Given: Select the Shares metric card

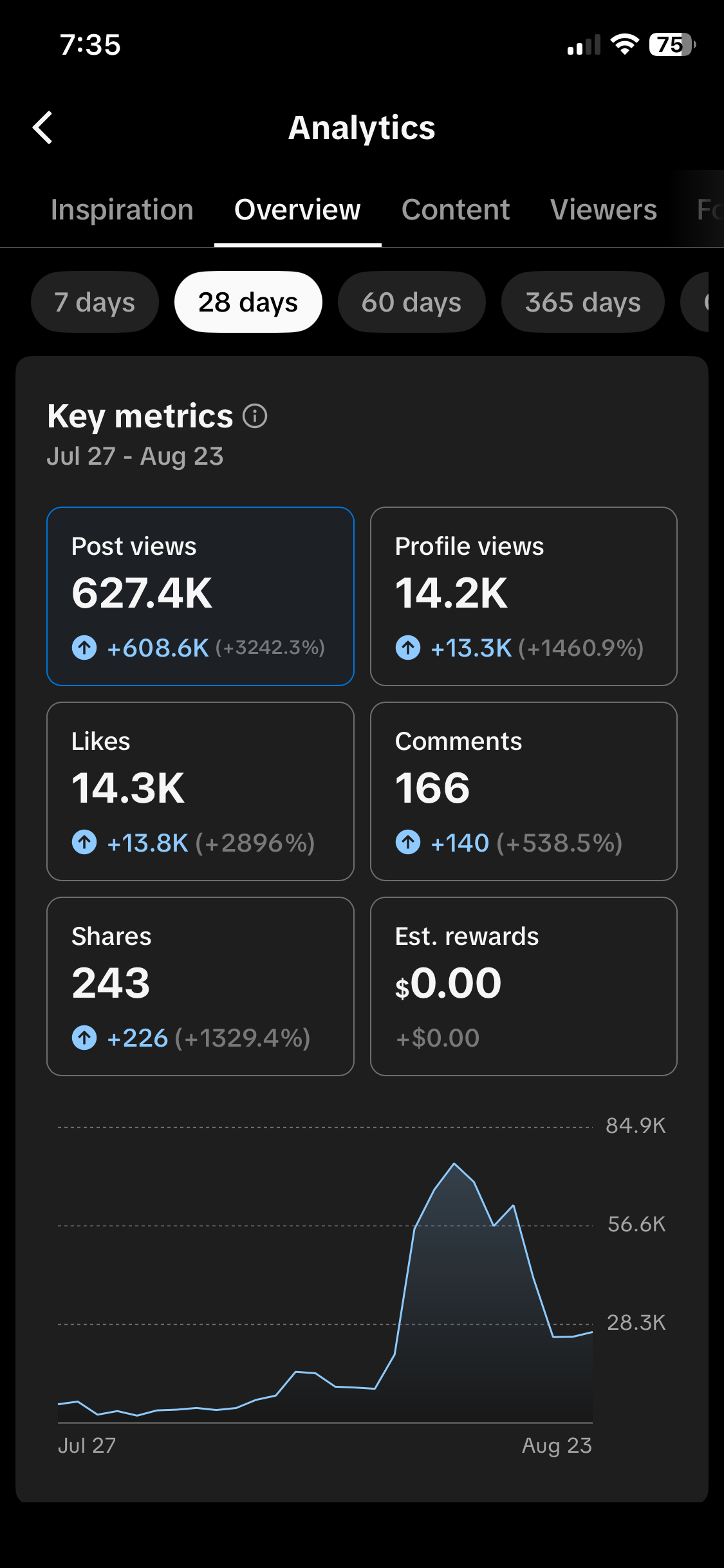Looking at the screenshot, I should [x=200, y=986].
